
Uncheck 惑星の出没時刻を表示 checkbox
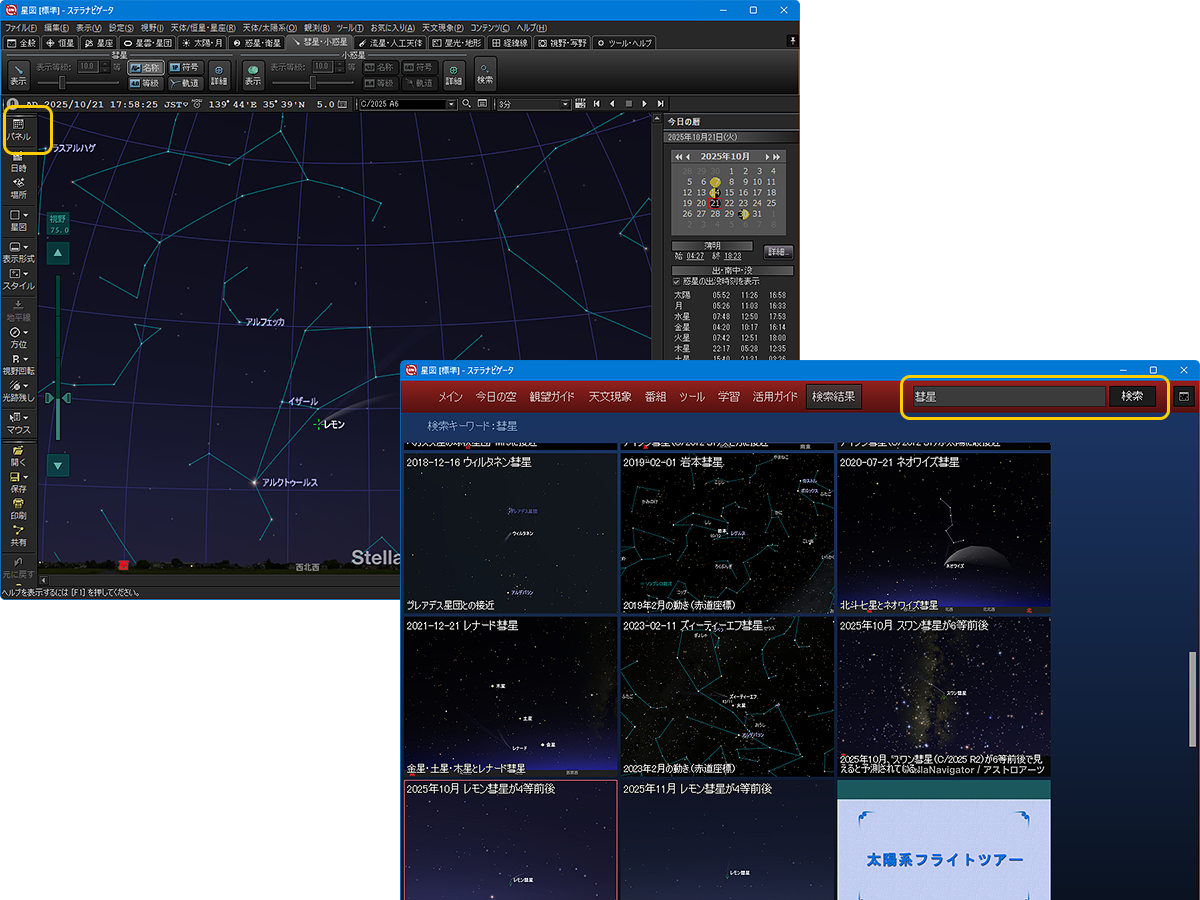(x=677, y=282)
